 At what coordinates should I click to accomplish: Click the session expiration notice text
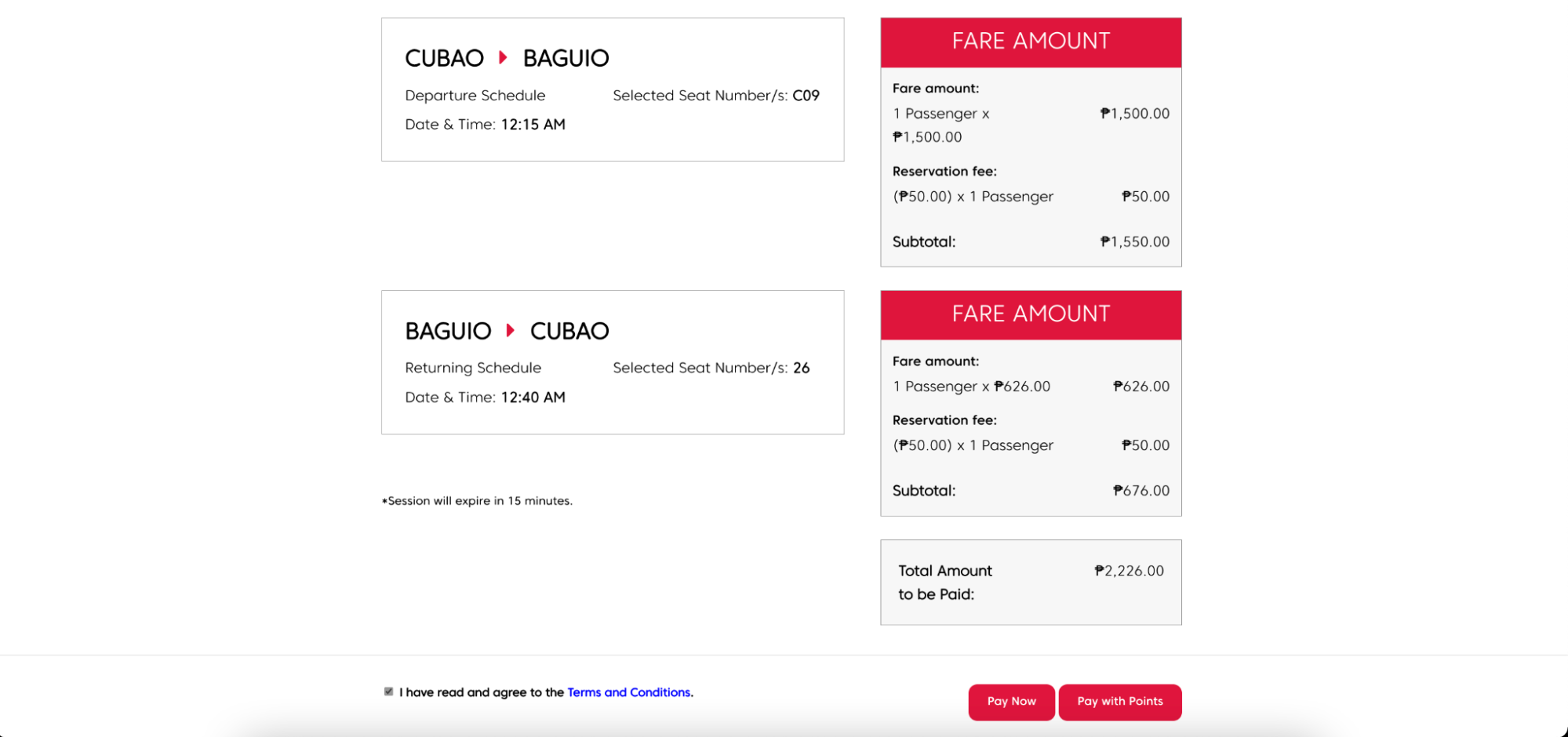477,500
